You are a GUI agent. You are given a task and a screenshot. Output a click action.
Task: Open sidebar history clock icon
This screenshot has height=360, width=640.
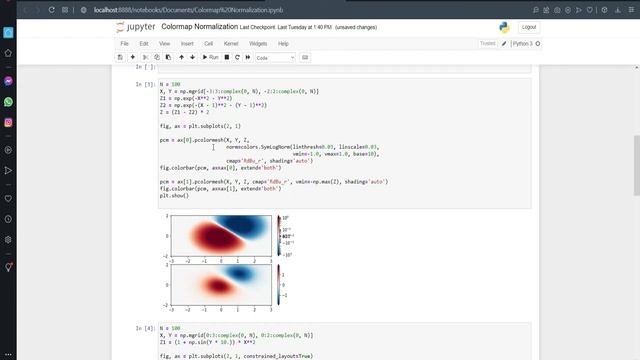(8, 219)
